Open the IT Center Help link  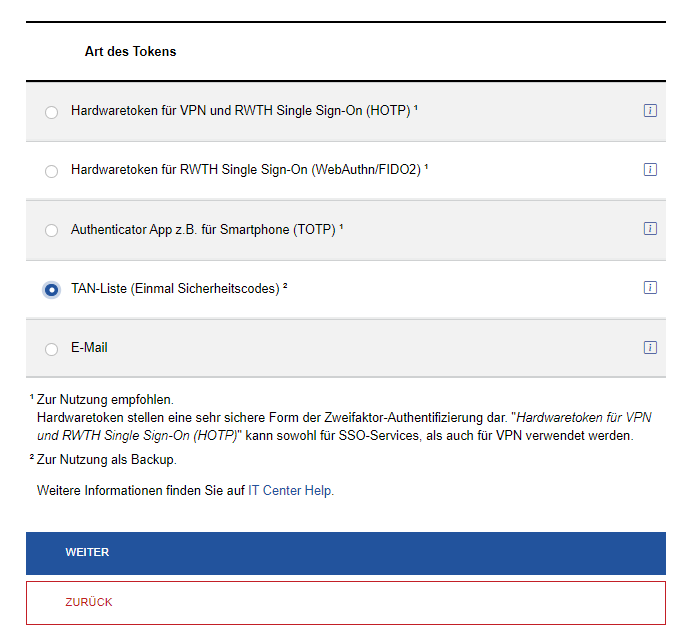pos(290,491)
